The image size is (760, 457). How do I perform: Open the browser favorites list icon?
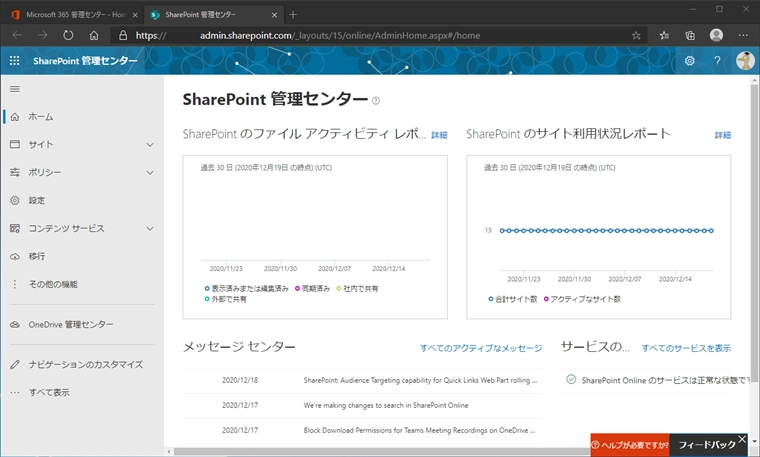tap(665, 35)
